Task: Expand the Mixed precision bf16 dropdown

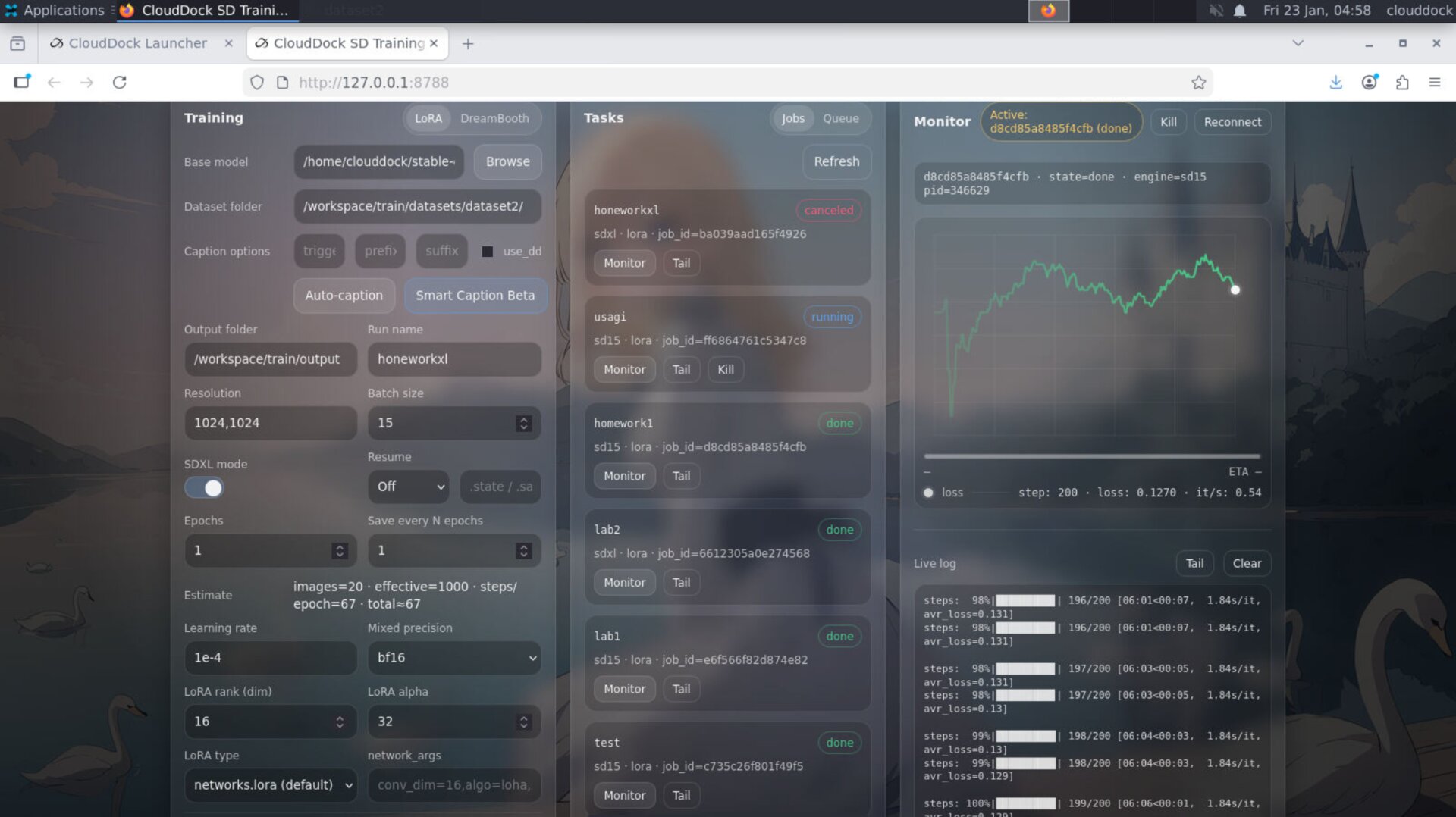Action: 454,658
